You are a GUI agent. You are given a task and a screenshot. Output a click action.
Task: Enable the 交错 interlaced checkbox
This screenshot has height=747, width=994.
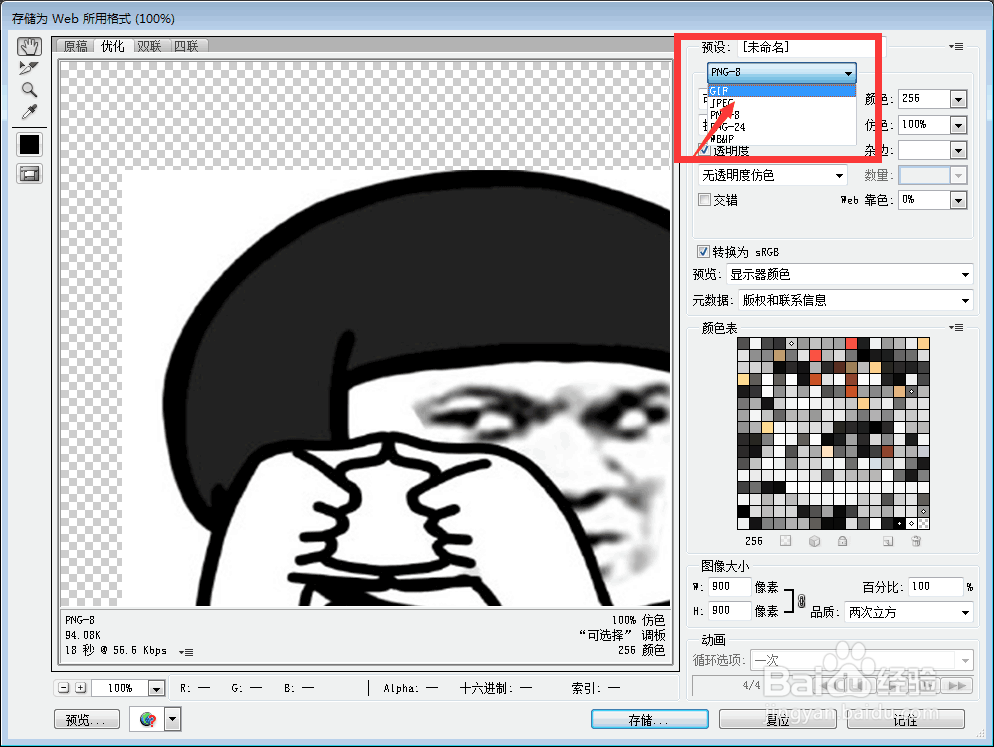(704, 200)
